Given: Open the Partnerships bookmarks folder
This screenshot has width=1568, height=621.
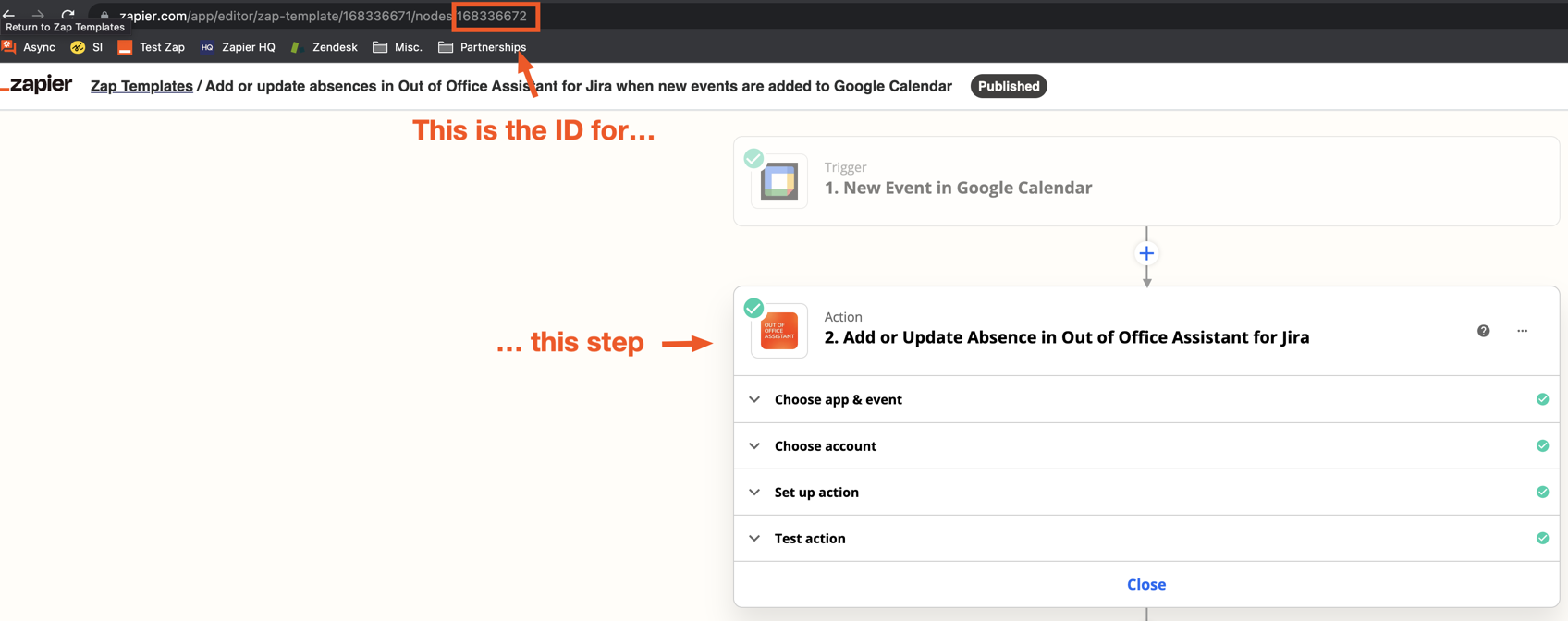Looking at the screenshot, I should coord(483,47).
